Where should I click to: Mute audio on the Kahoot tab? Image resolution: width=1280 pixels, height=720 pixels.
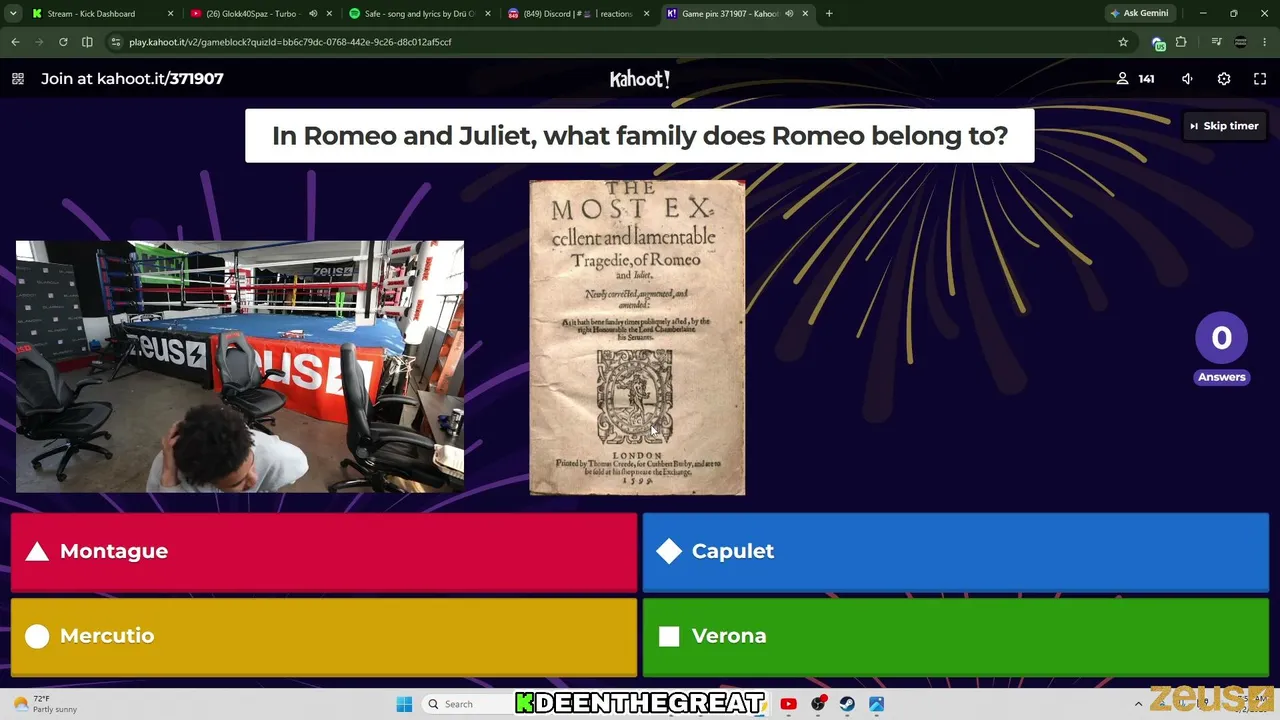[789, 14]
